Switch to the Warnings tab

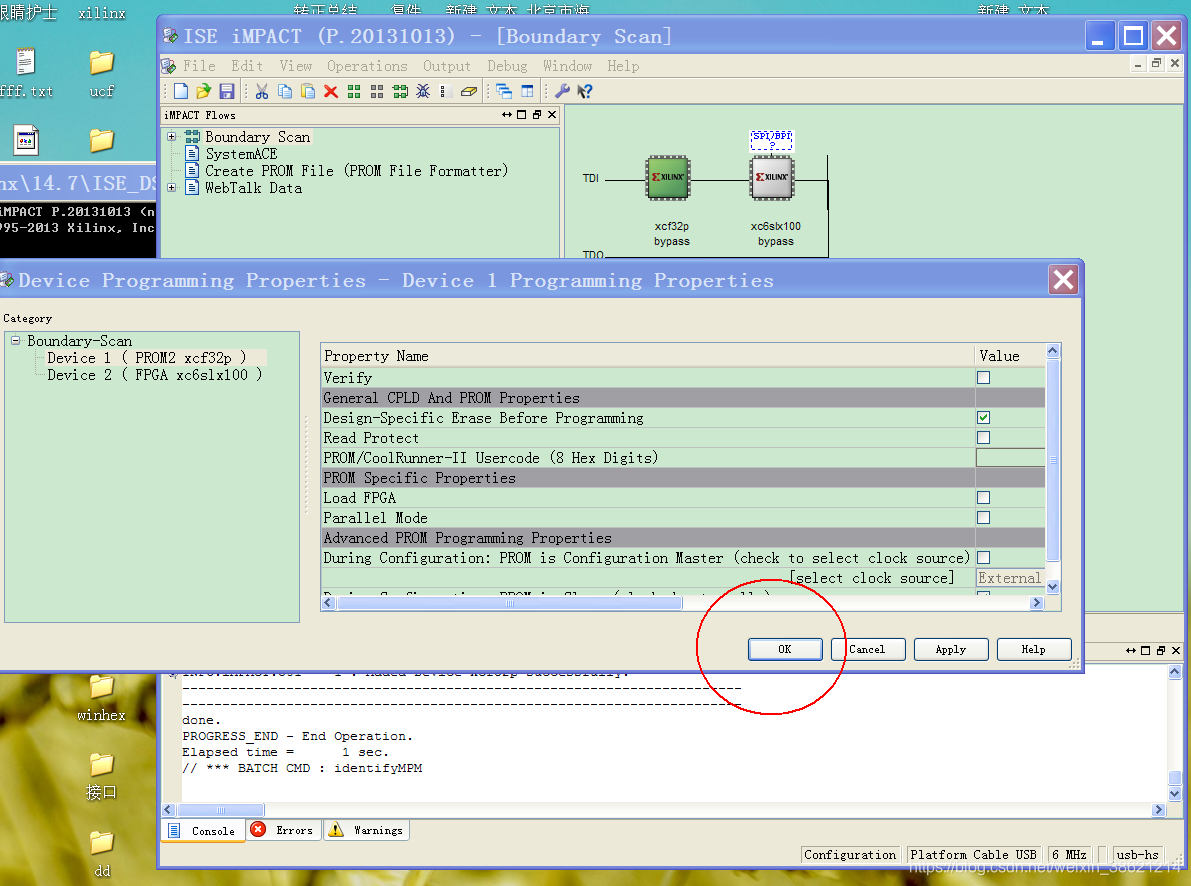click(x=367, y=831)
